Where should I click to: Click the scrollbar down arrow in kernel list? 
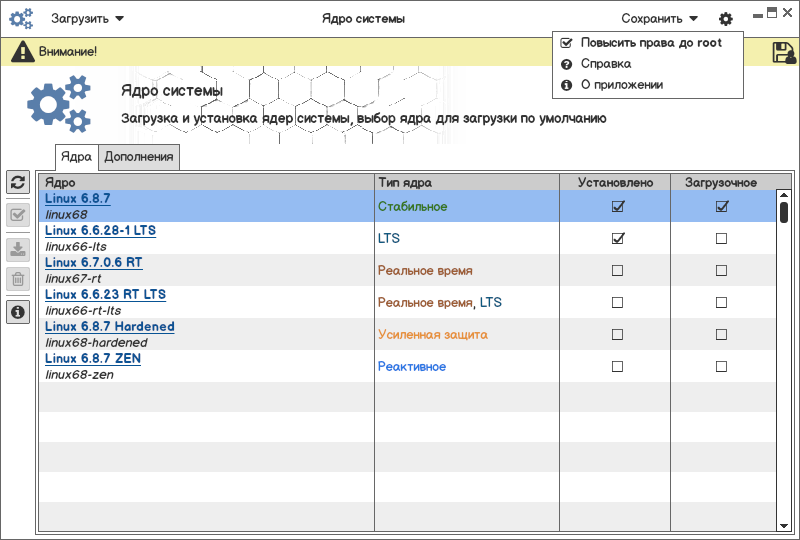(784, 524)
